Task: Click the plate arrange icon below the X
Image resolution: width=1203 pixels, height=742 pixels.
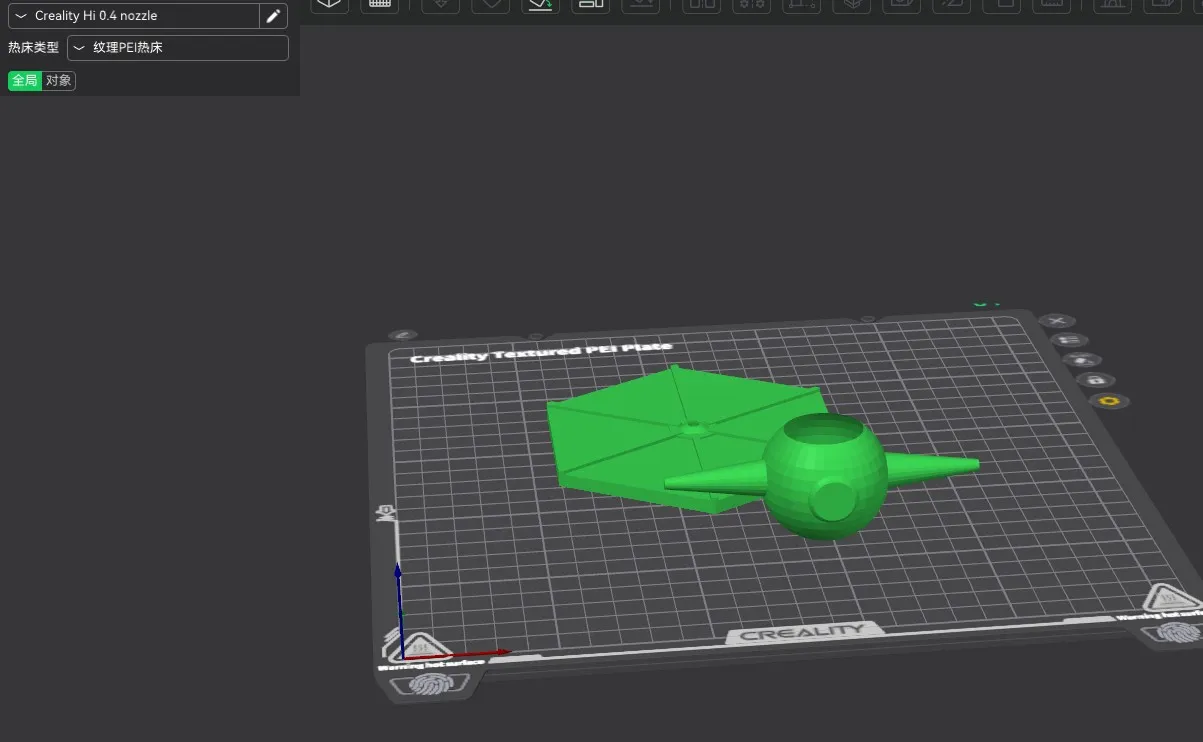Action: point(1069,341)
